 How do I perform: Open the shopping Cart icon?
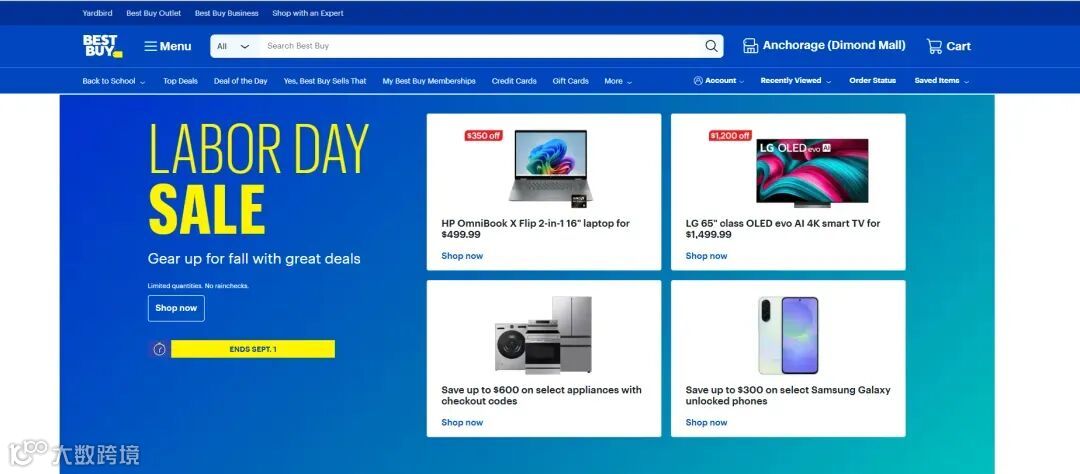[934, 46]
